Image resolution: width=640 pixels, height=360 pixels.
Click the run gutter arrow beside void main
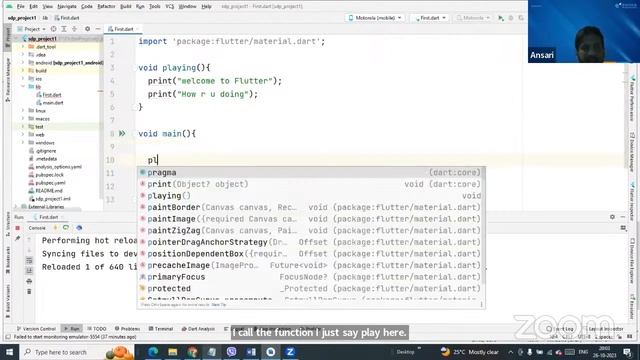tap(122, 133)
